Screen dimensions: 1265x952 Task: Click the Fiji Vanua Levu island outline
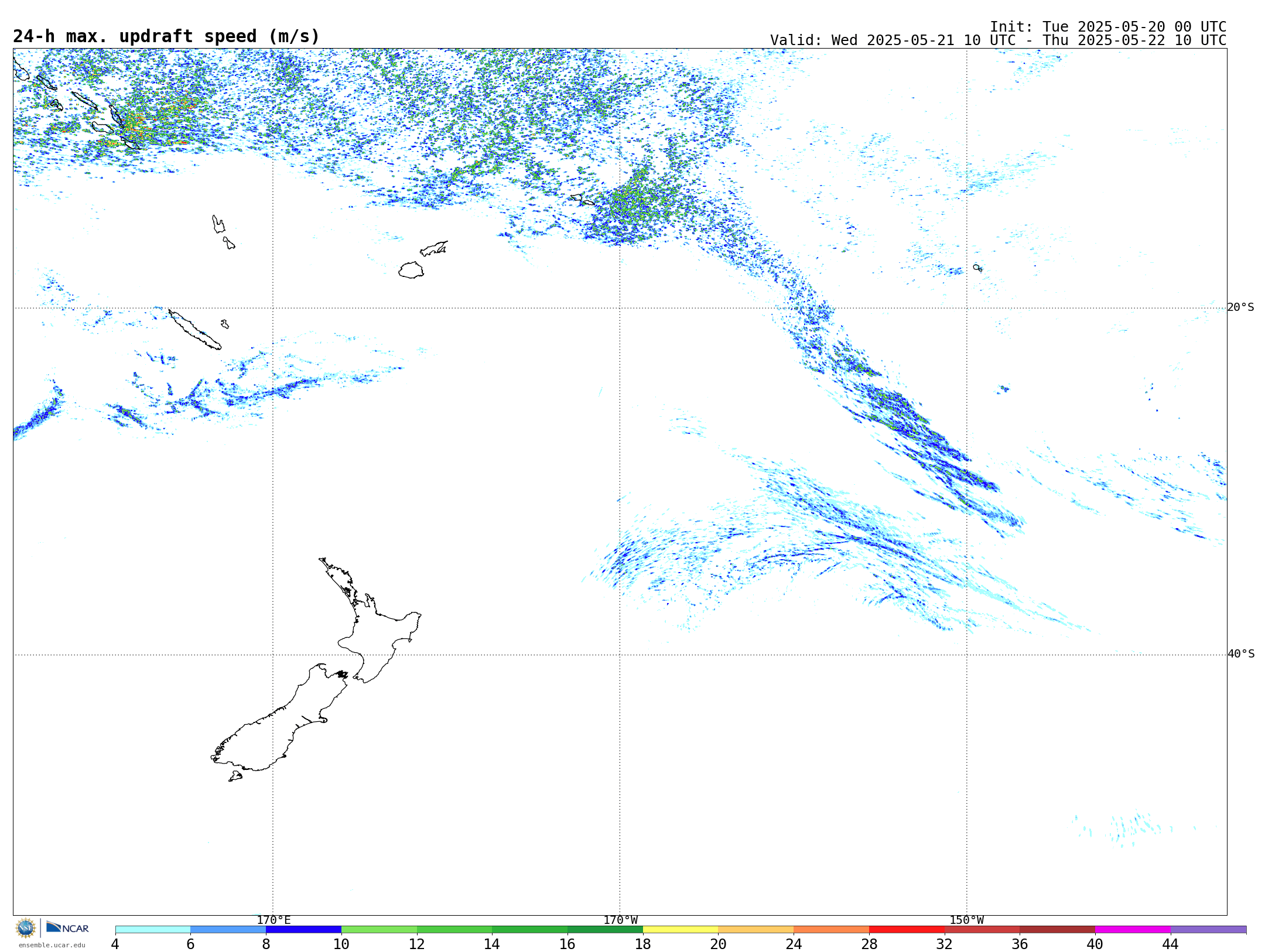coord(434,248)
